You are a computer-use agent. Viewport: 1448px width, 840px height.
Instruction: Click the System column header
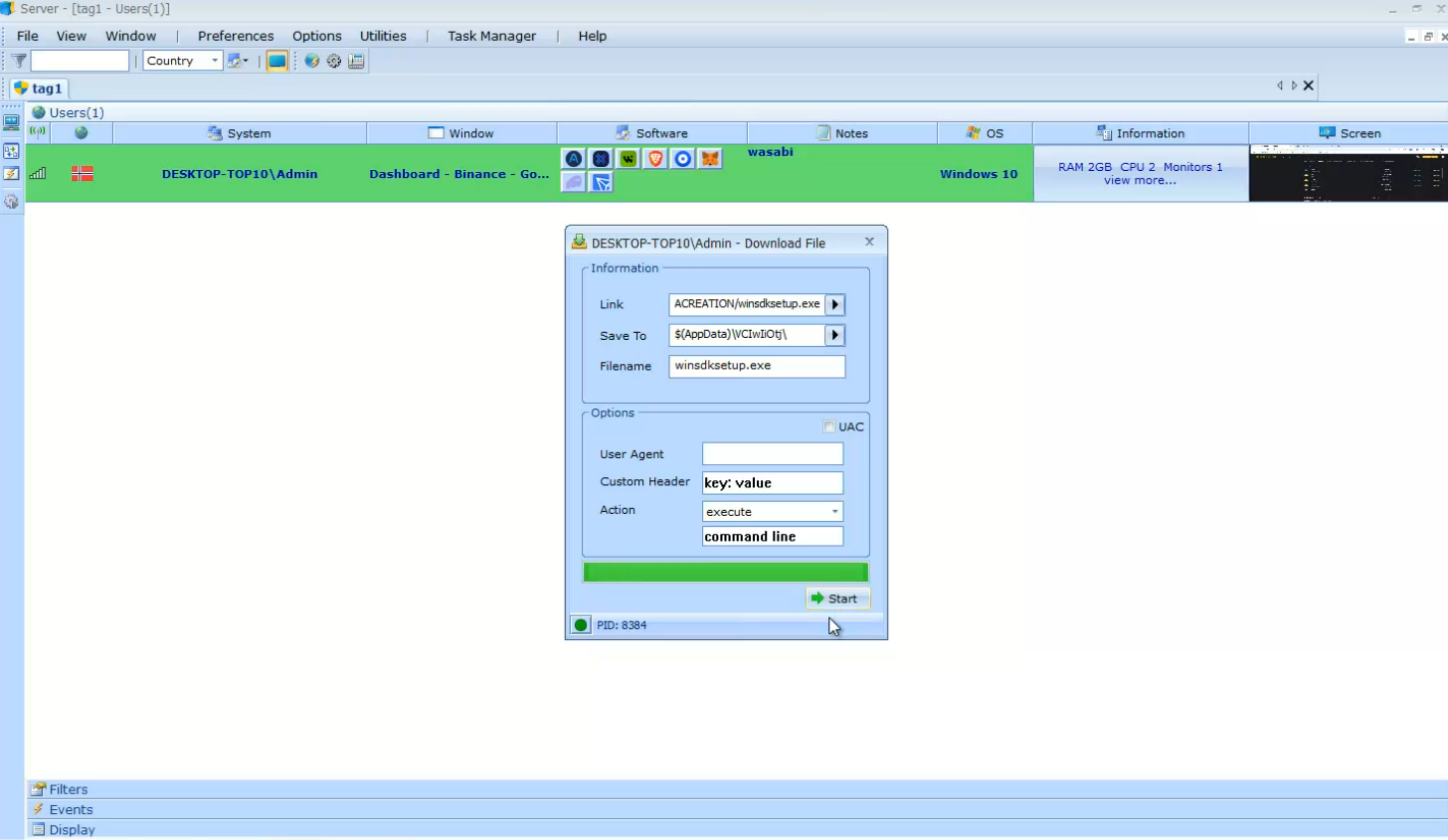click(240, 133)
